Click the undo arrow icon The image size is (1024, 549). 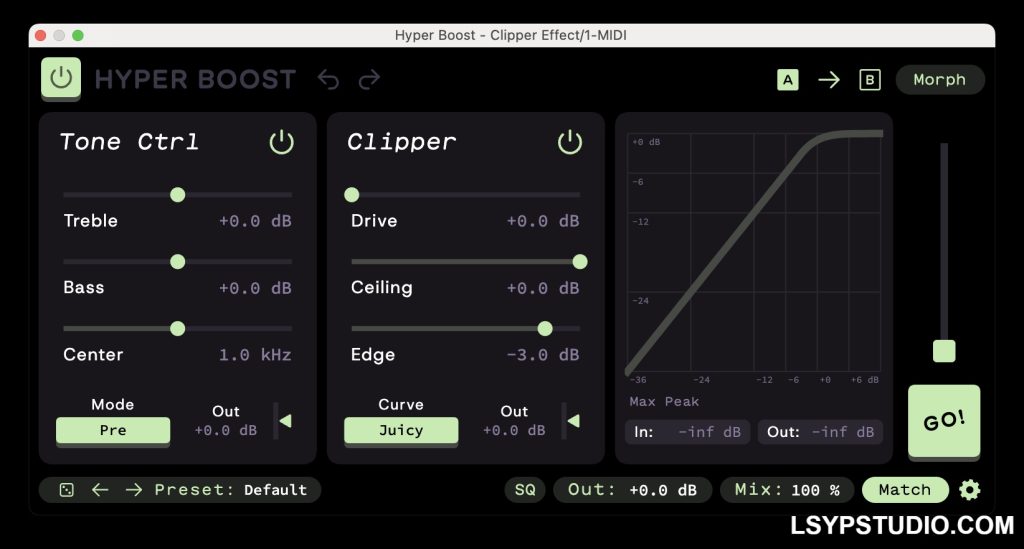point(328,80)
